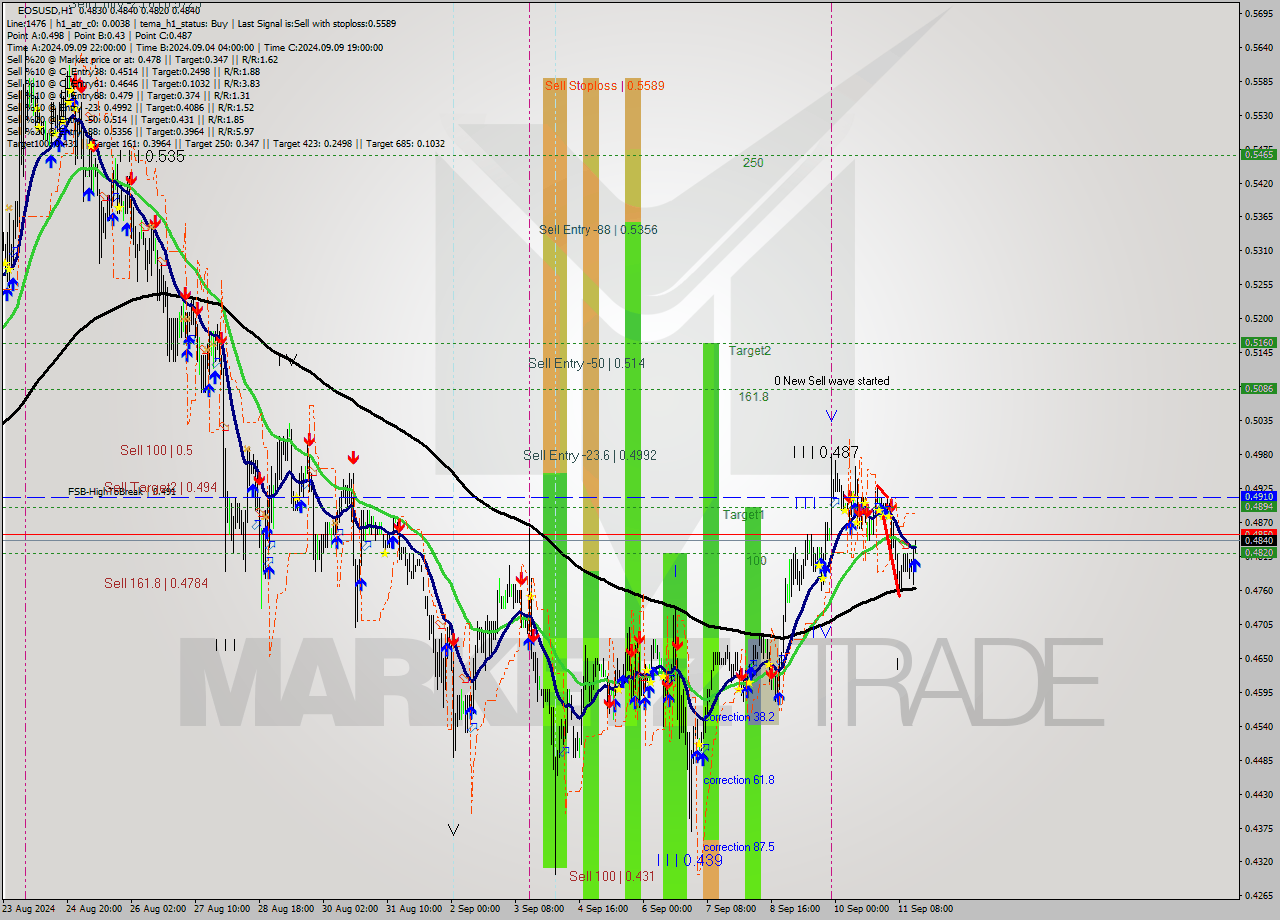Click the '31 Aug 10:00' time axis label
The image size is (1280, 920).
(414, 909)
